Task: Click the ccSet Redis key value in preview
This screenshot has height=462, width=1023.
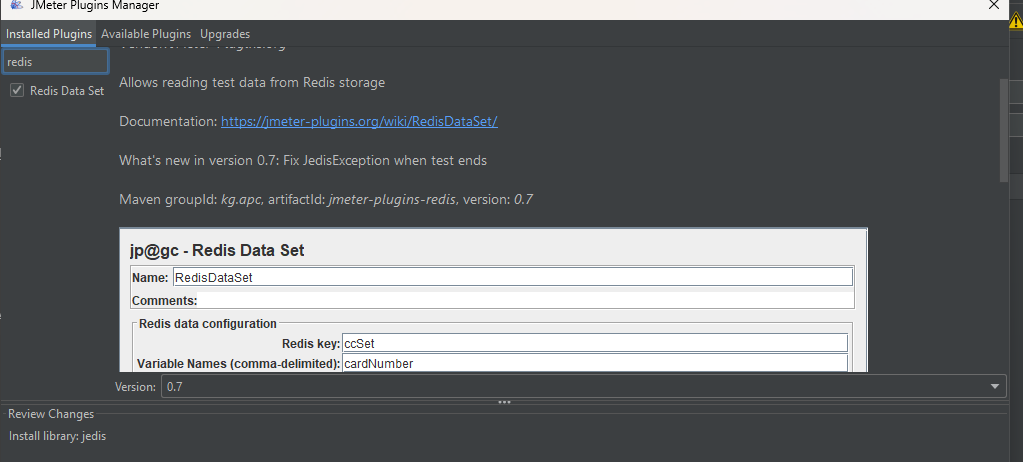Action: click(595, 343)
